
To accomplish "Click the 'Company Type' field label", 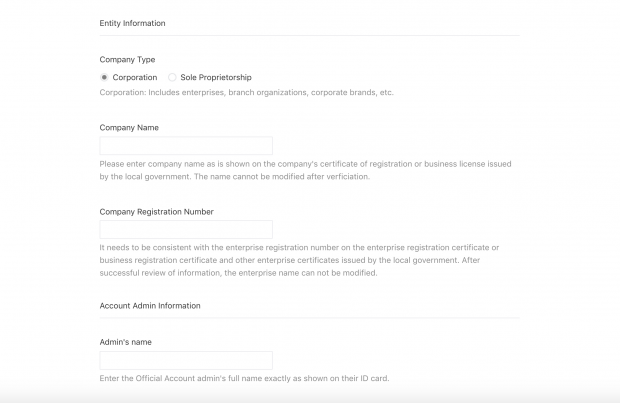I will pyautogui.click(x=127, y=60).
